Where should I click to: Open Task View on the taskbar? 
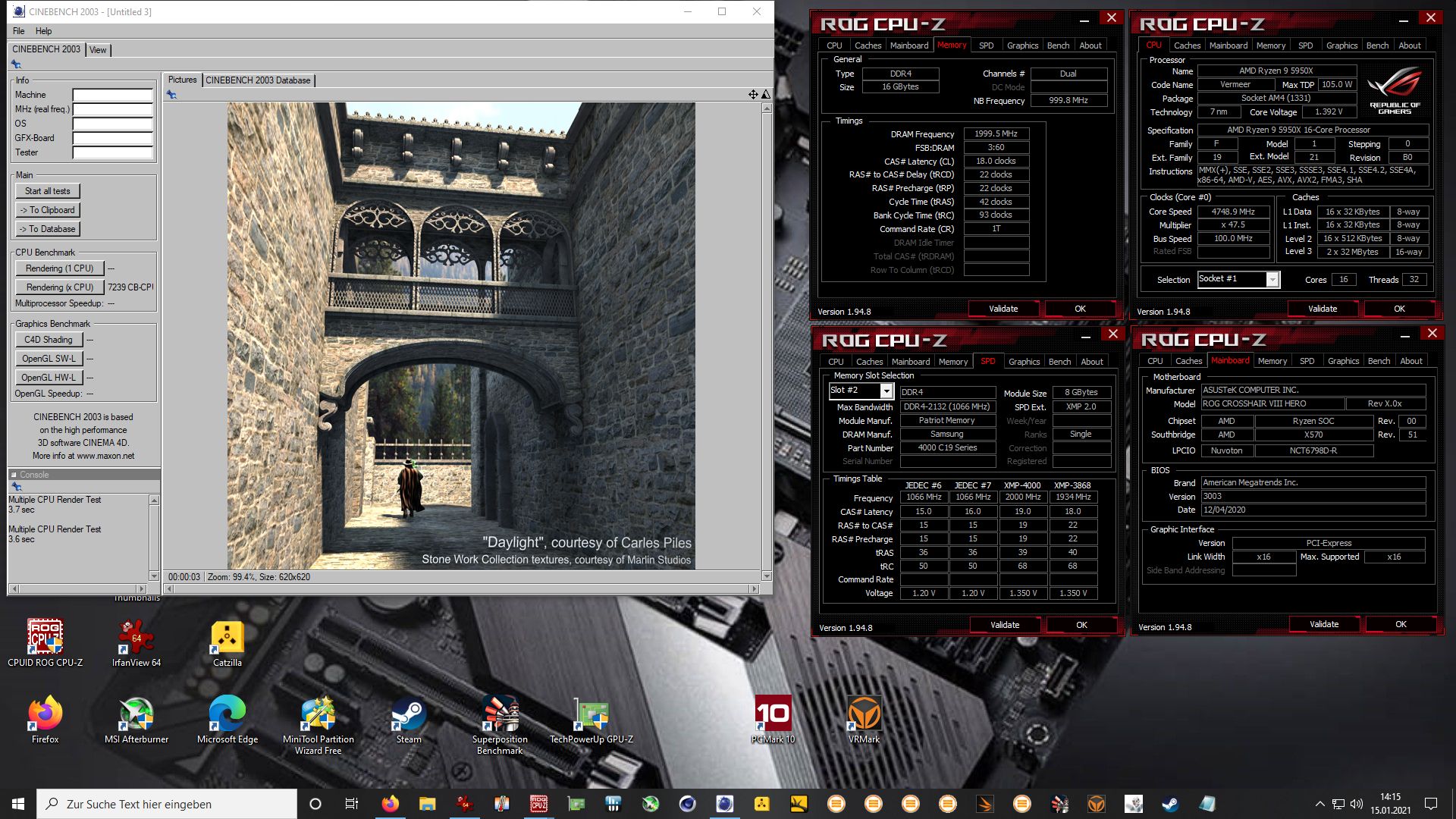[x=352, y=804]
